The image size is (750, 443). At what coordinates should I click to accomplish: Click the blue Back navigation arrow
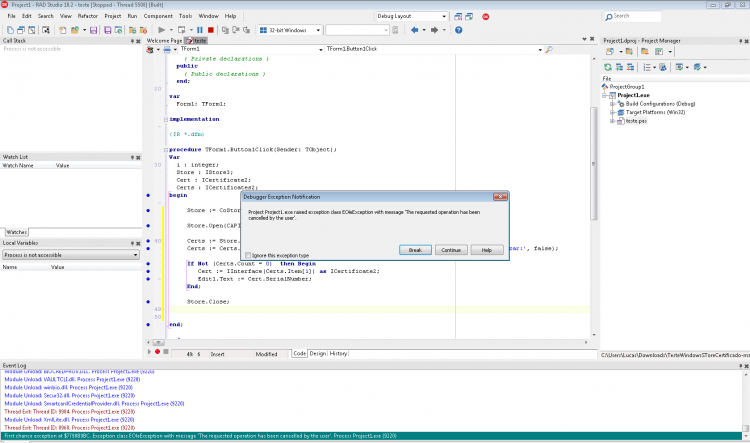[x=415, y=30]
